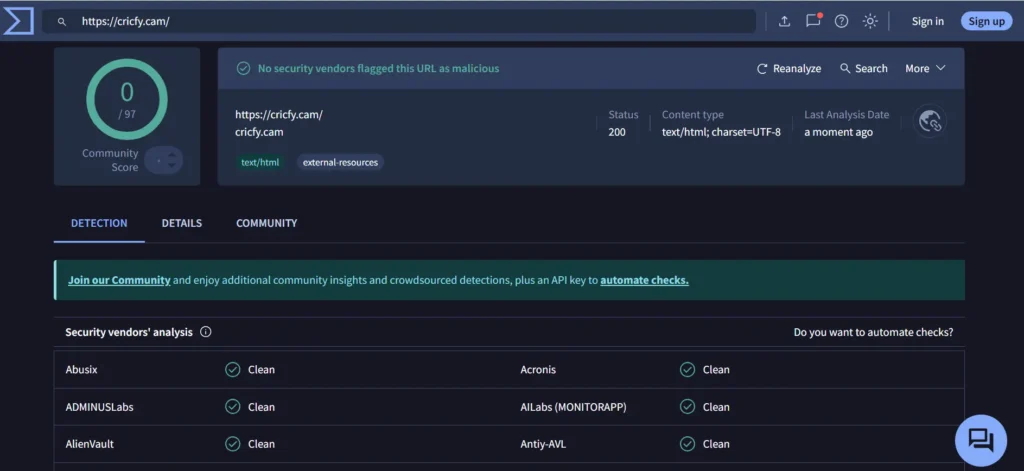This screenshot has height=471, width=1024.
Task: Select AILabs (MONITORAPP) vendor name
Action: (573, 407)
